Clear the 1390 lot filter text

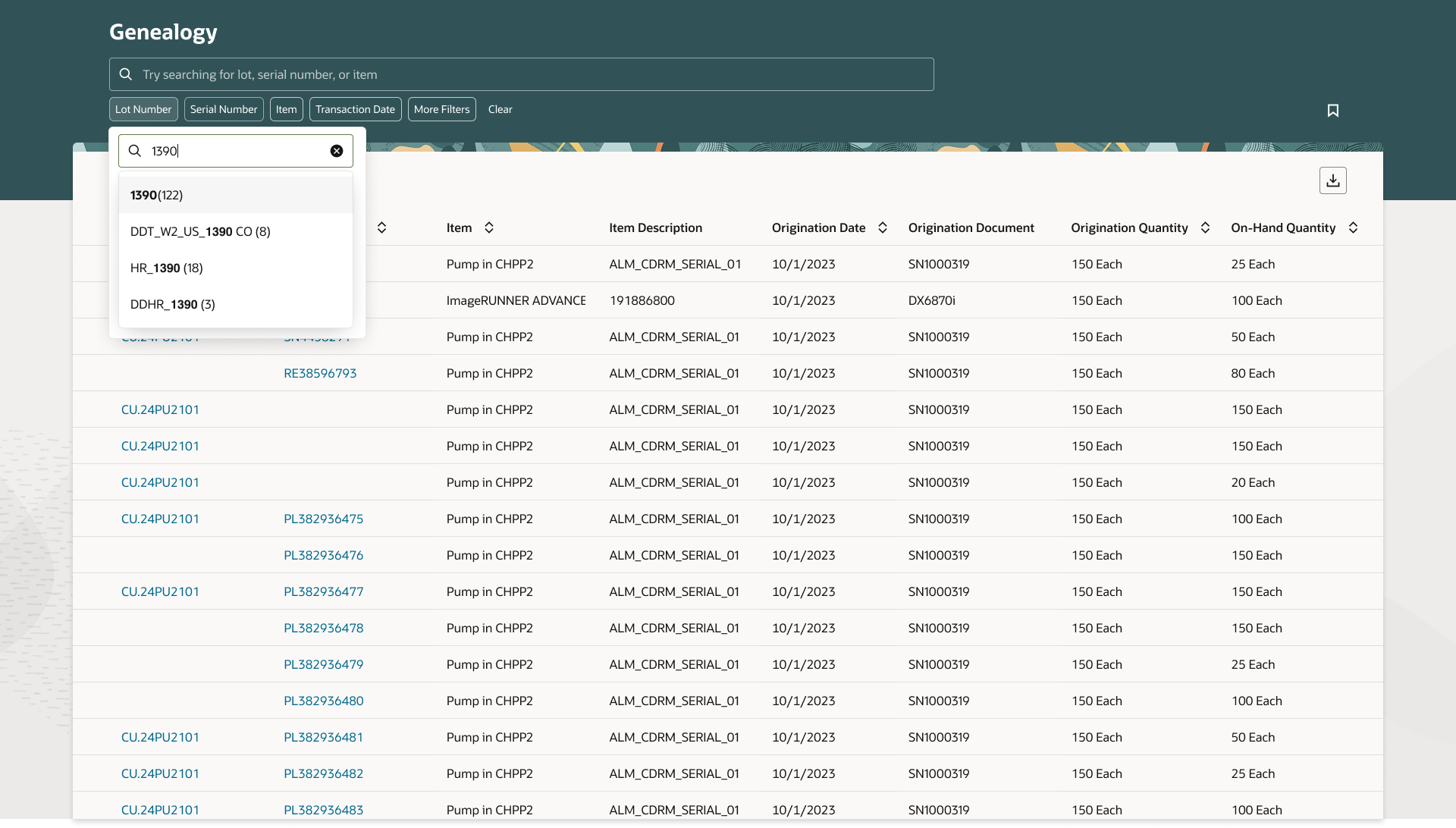pyautogui.click(x=337, y=151)
